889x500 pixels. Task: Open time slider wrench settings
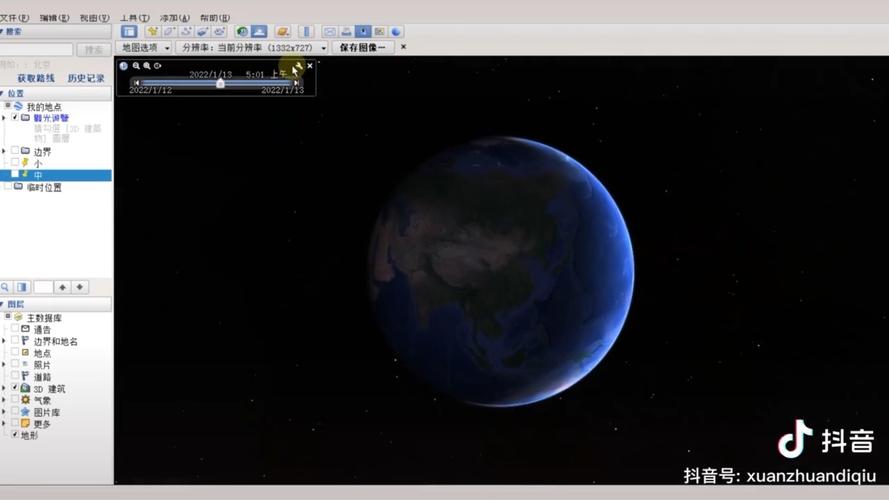[298, 67]
